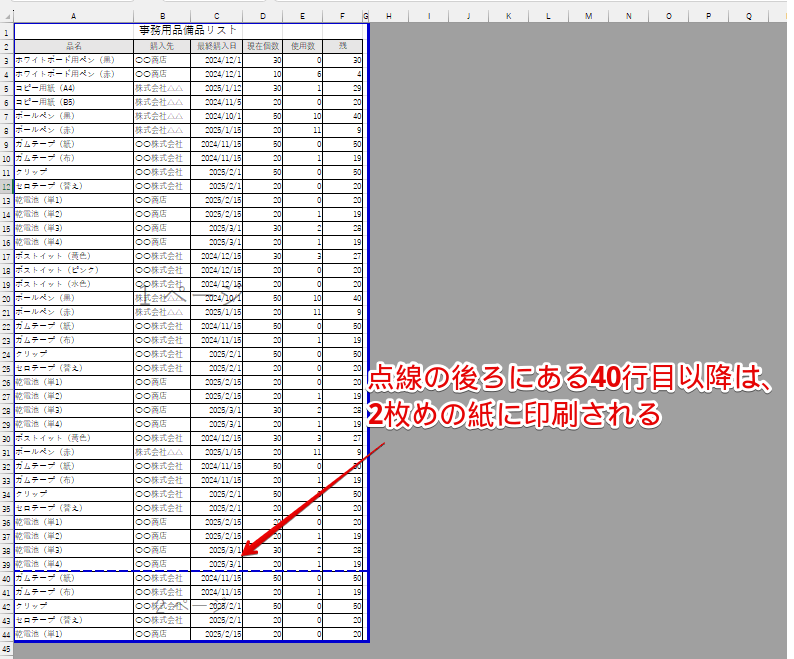This screenshot has width=794, height=659.
Task: Click date 2025/3/1 in row 15
Action: (x=217, y=228)
